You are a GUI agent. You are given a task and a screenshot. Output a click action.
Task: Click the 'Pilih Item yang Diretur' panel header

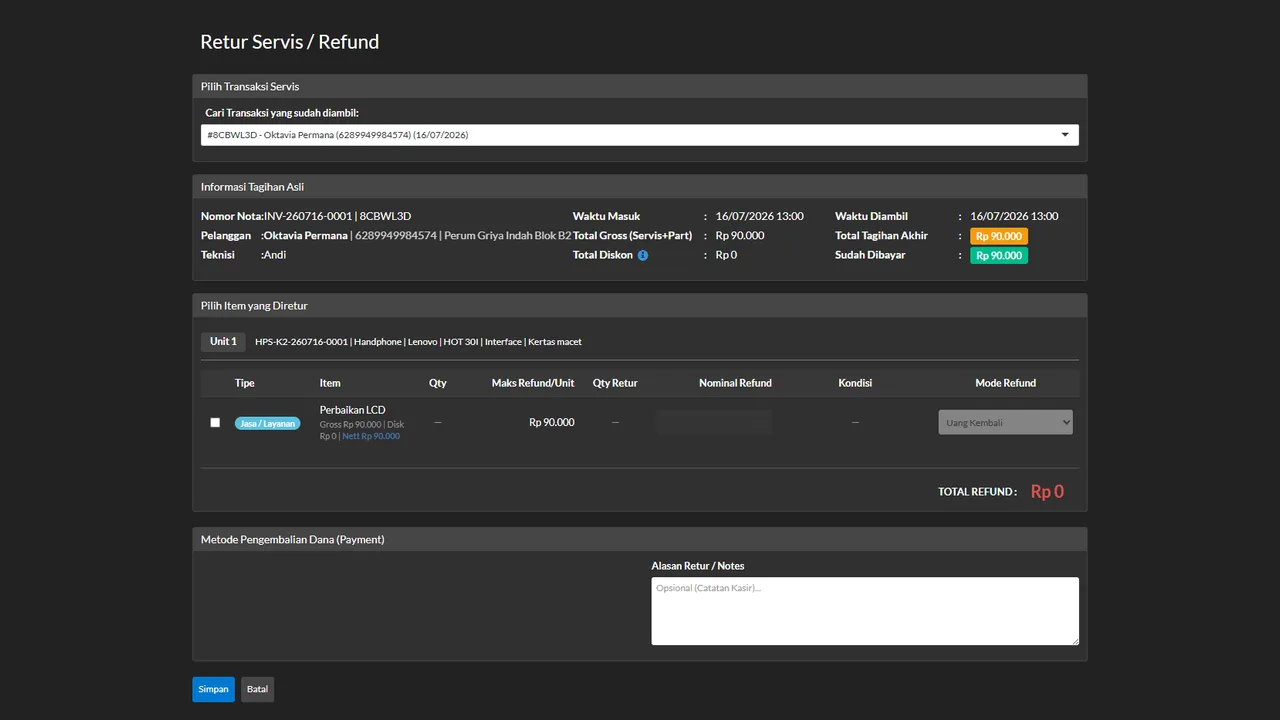pyautogui.click(x=640, y=306)
